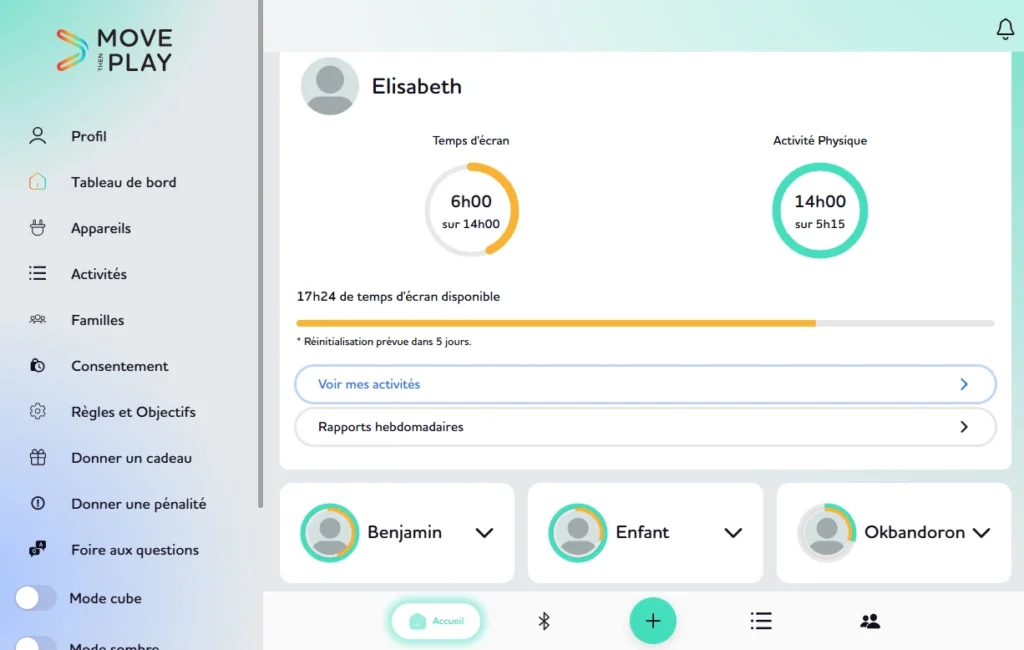Viewport: 1024px width, 650px height.
Task: Open Rapports hebdomadaires
Action: click(645, 427)
